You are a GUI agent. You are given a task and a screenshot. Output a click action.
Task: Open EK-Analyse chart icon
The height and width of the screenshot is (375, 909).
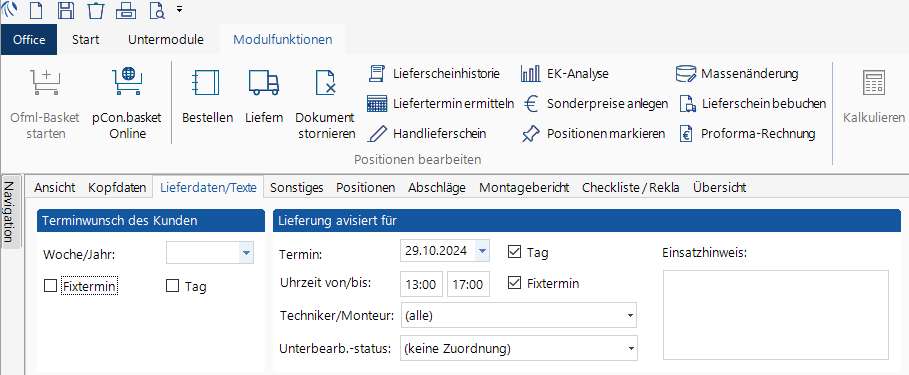(x=530, y=74)
